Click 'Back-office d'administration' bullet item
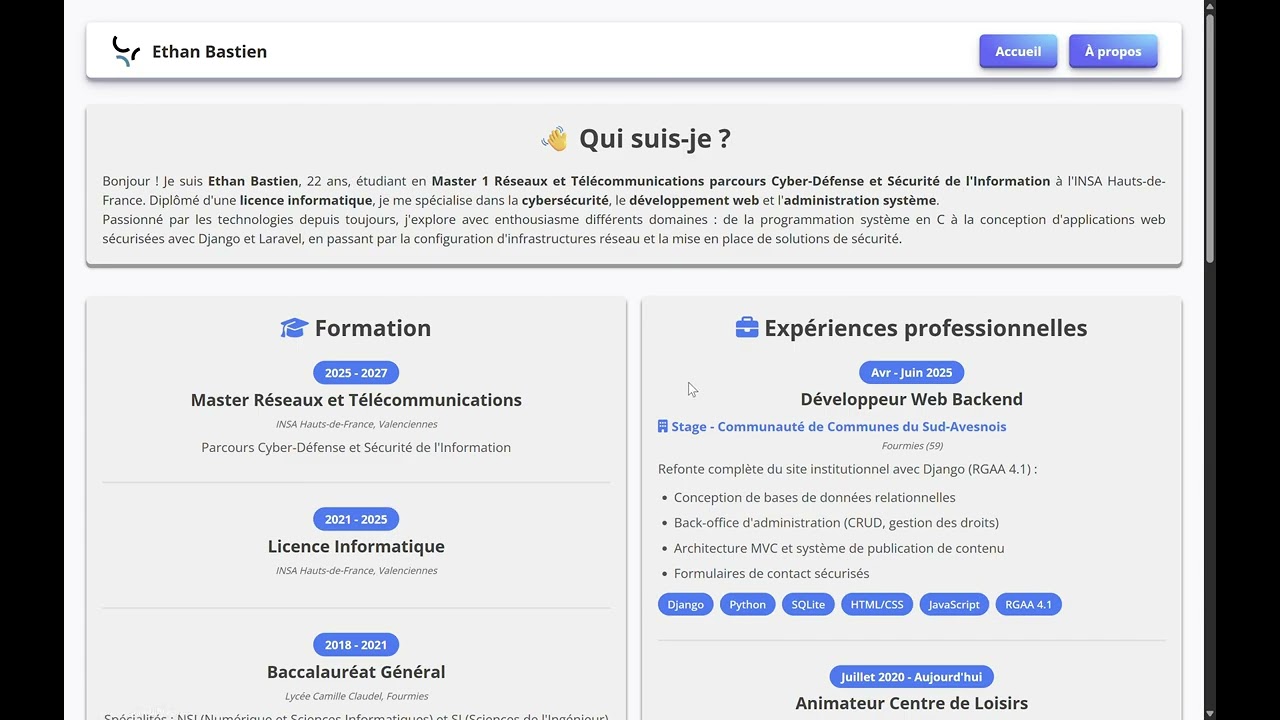This screenshot has height=720, width=1280. 836,522
